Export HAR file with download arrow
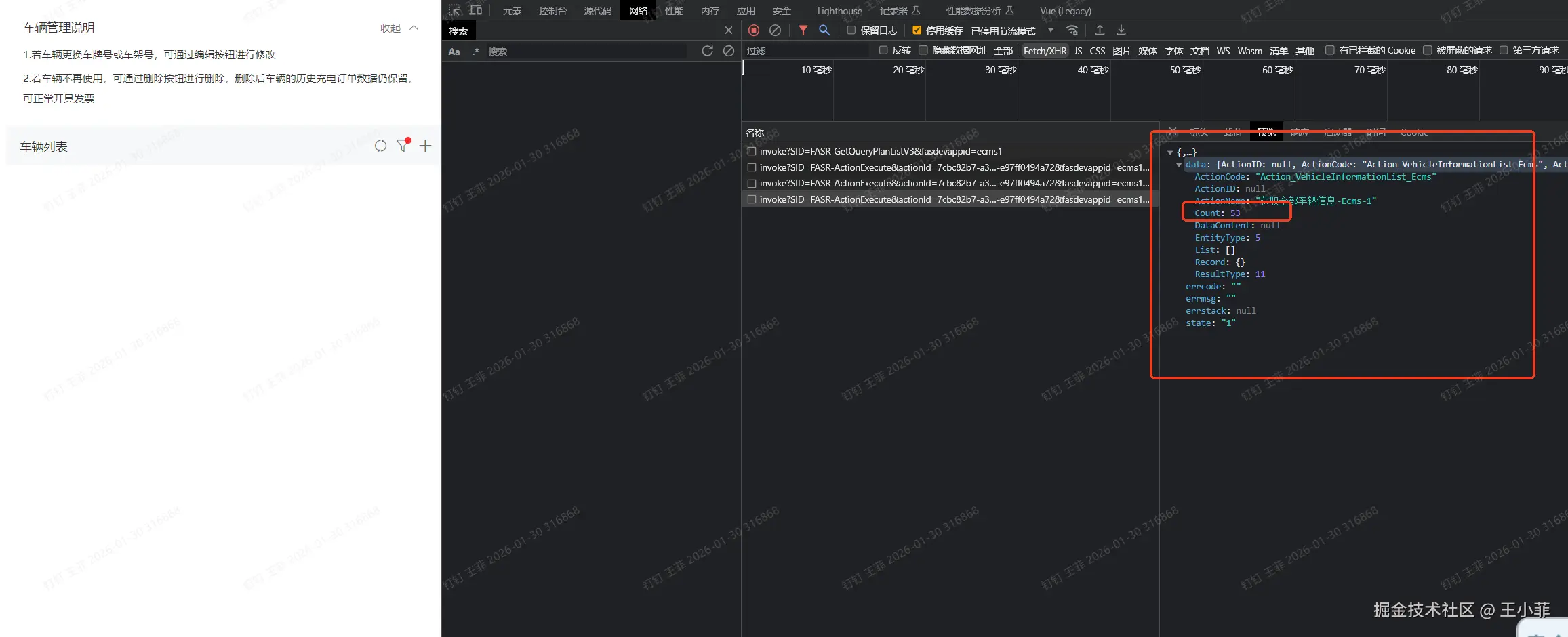Screen dimensions: 1568x637 (x=1121, y=30)
